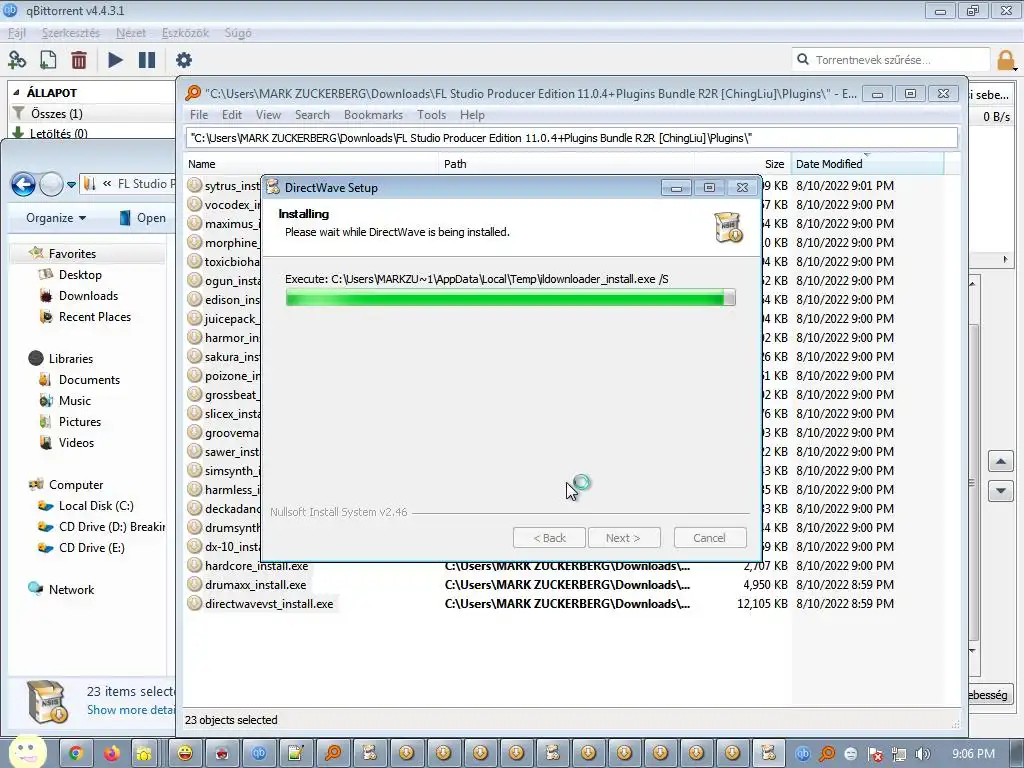Viewport: 1024px width, 768px height.
Task: Open the Search menu
Action: click(312, 115)
